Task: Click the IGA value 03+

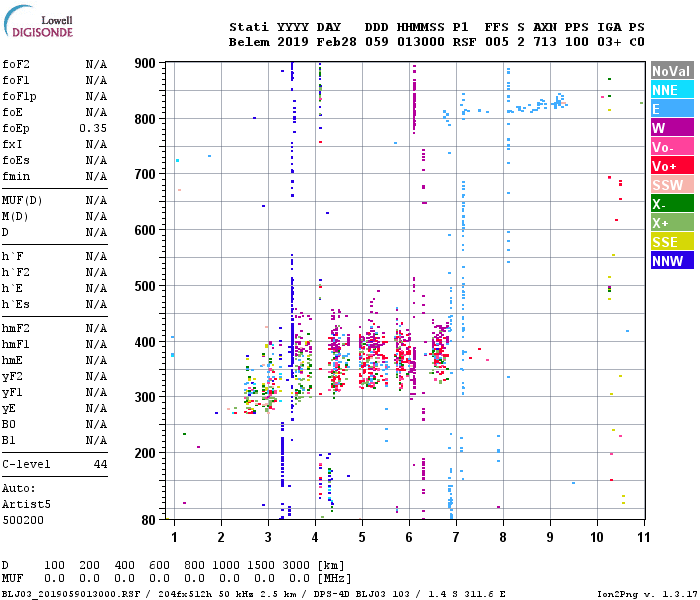Action: point(609,42)
